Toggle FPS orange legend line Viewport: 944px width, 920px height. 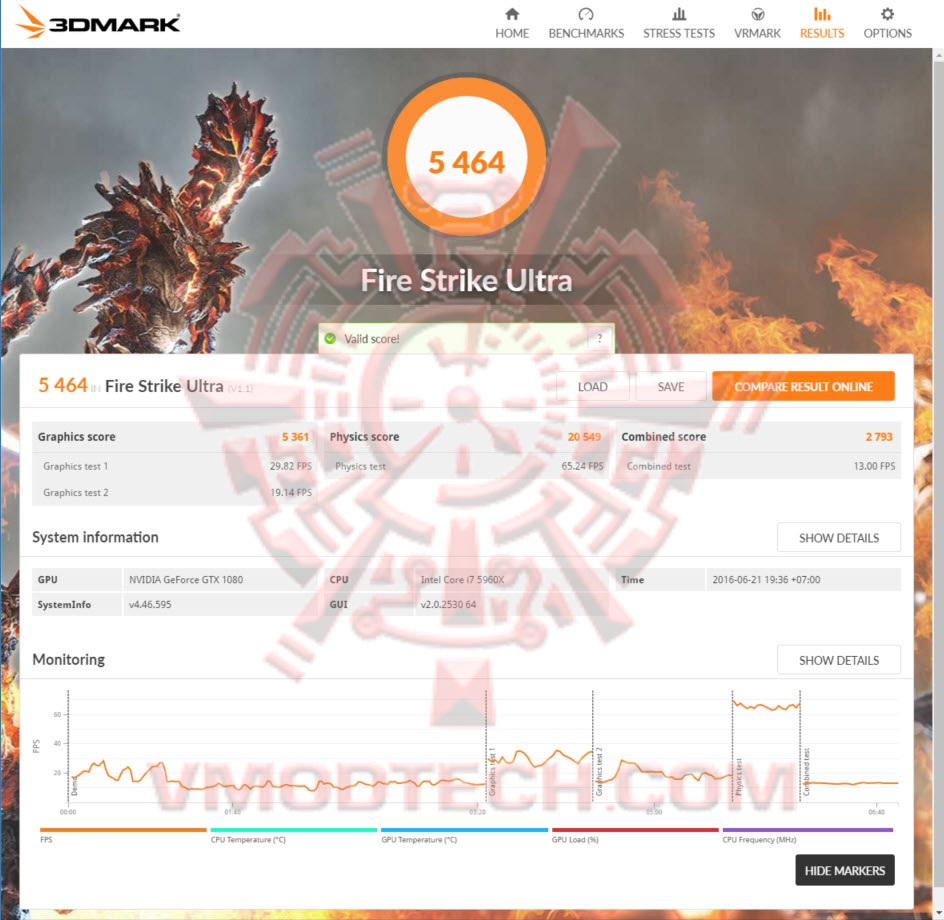[x=123, y=830]
